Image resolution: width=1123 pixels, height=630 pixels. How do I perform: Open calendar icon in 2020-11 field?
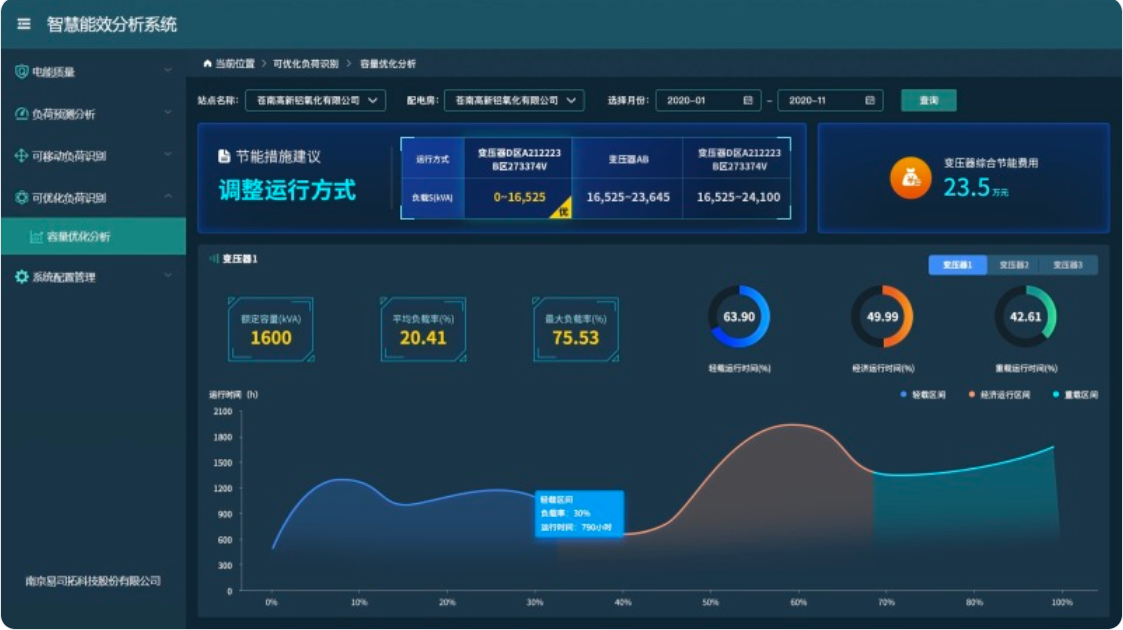(x=869, y=100)
